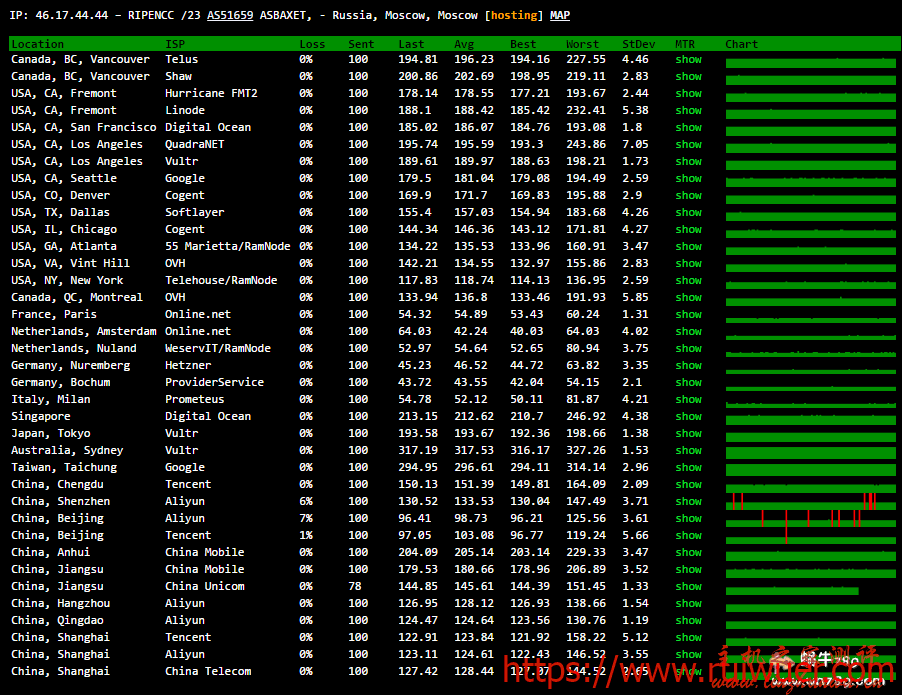Click the MAP link at top
Screen dimensions: 902x695
pos(560,16)
